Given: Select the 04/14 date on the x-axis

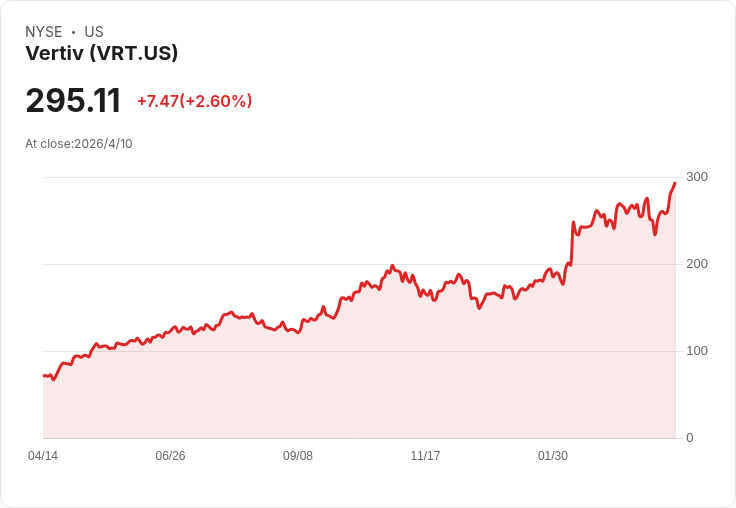Looking at the screenshot, I should [43, 456].
